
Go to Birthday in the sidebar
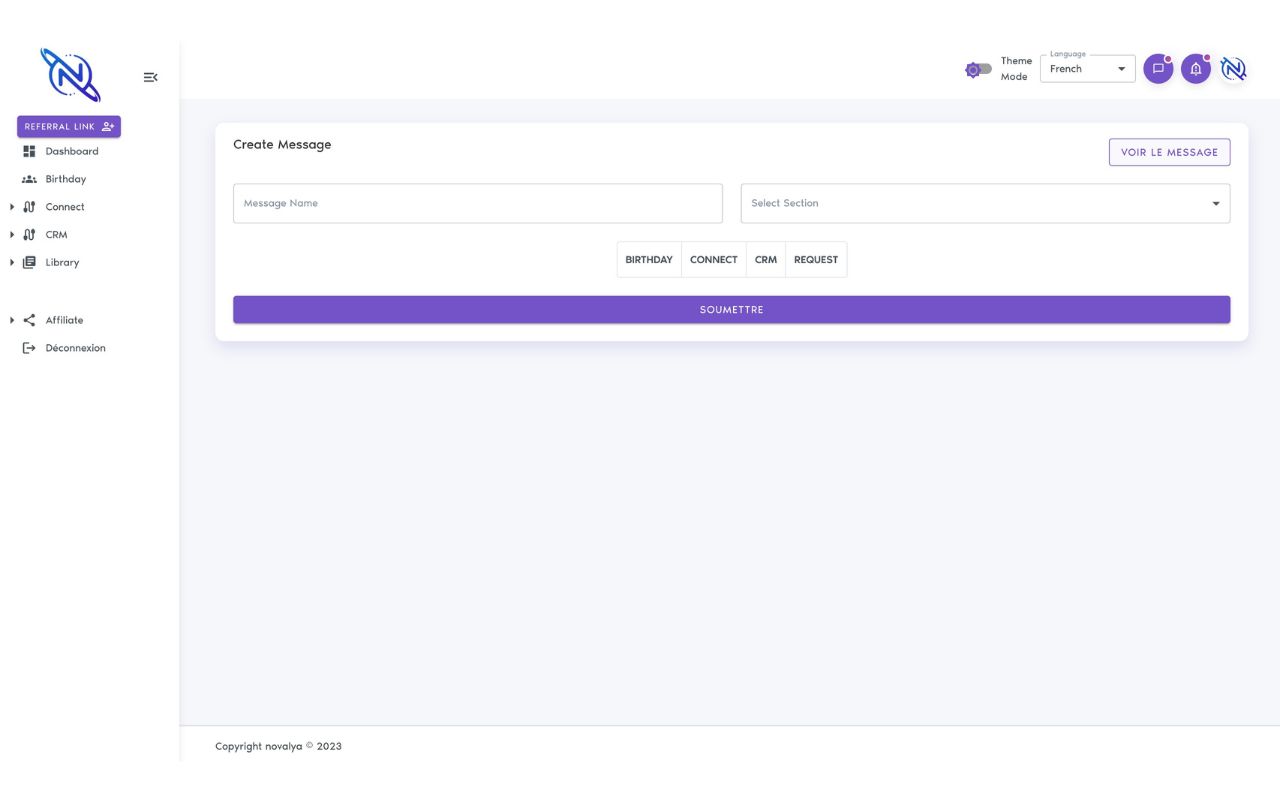(x=66, y=179)
